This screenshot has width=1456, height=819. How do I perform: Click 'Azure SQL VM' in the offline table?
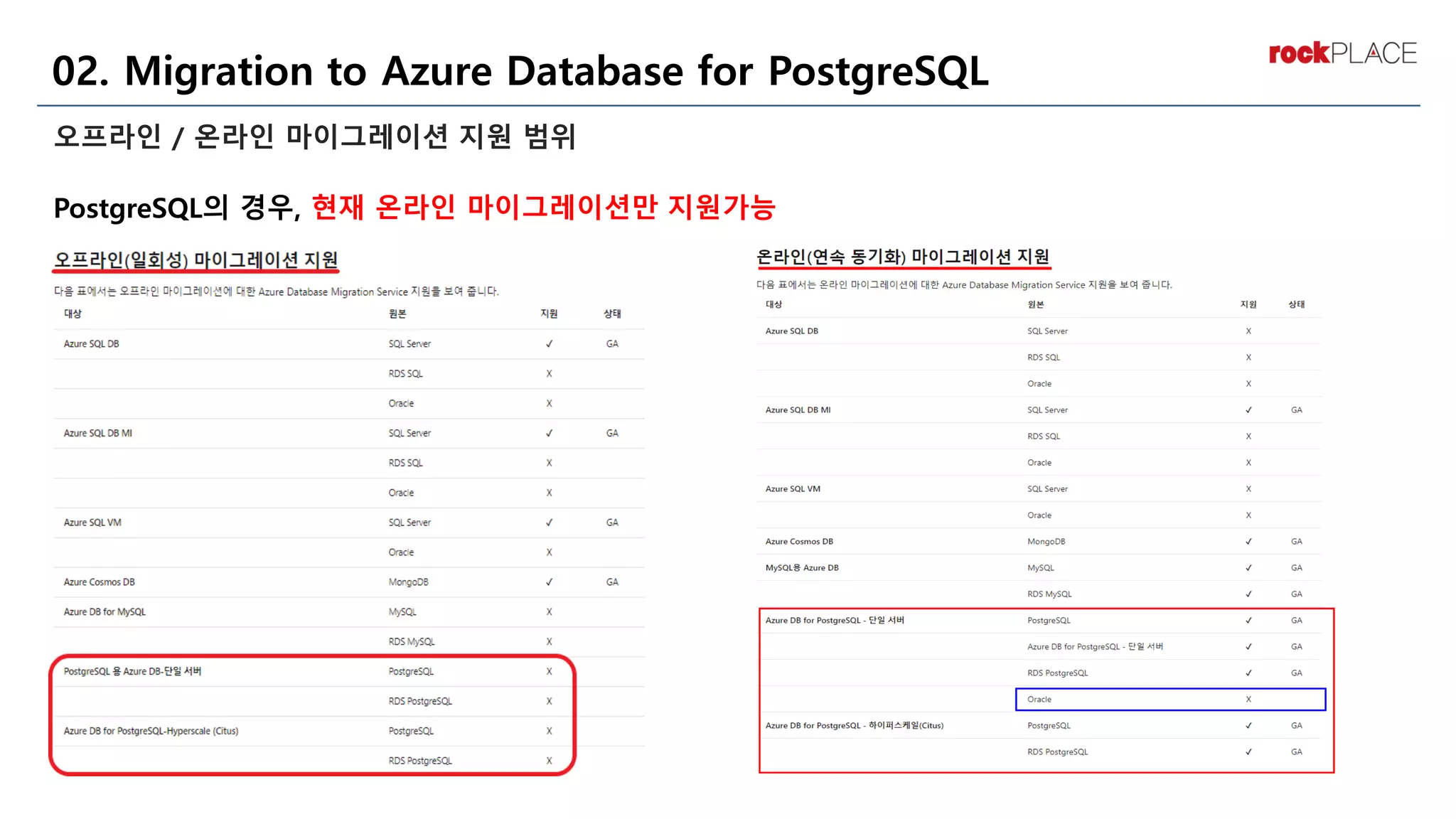click(x=92, y=523)
